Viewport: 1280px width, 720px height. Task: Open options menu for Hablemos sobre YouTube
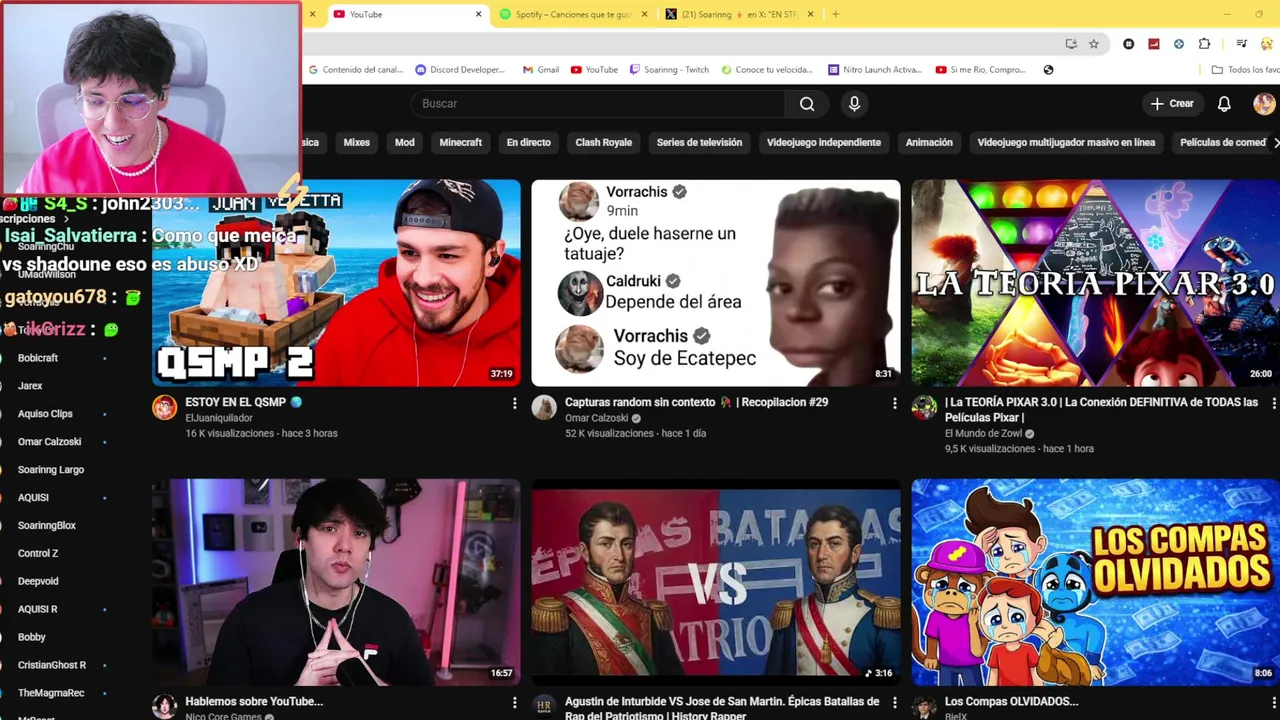(515, 702)
